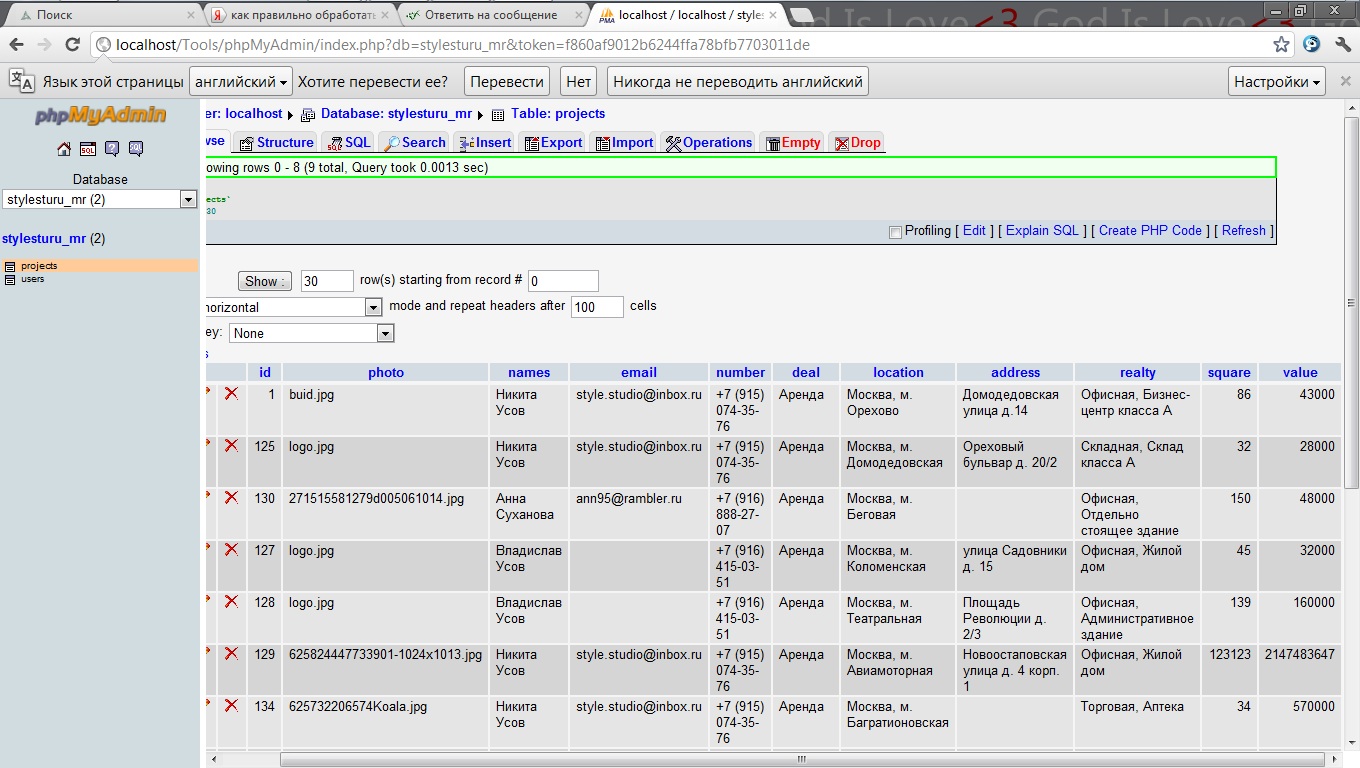Close the 'как правильно обработать' tab
The height and width of the screenshot is (768, 1360).
385,15
